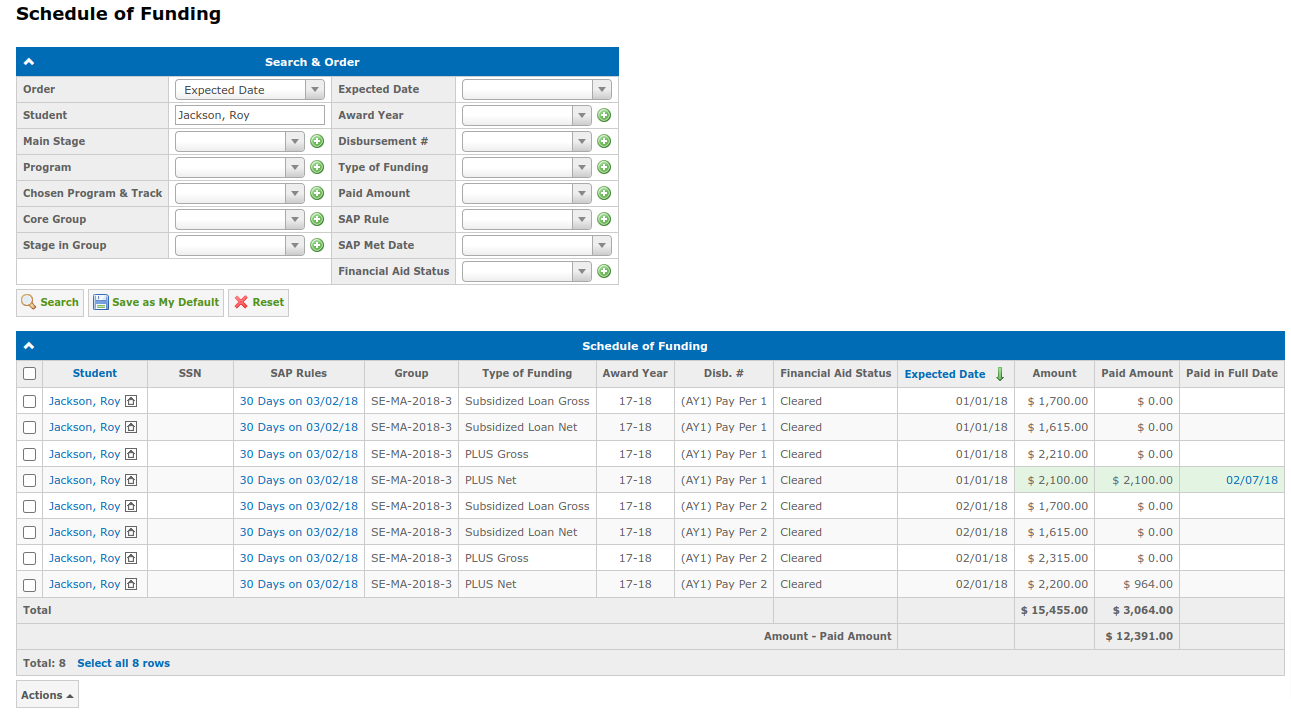Open the Chosen Program & Track dropdown
This screenshot has width=1291, height=717.
click(x=240, y=193)
